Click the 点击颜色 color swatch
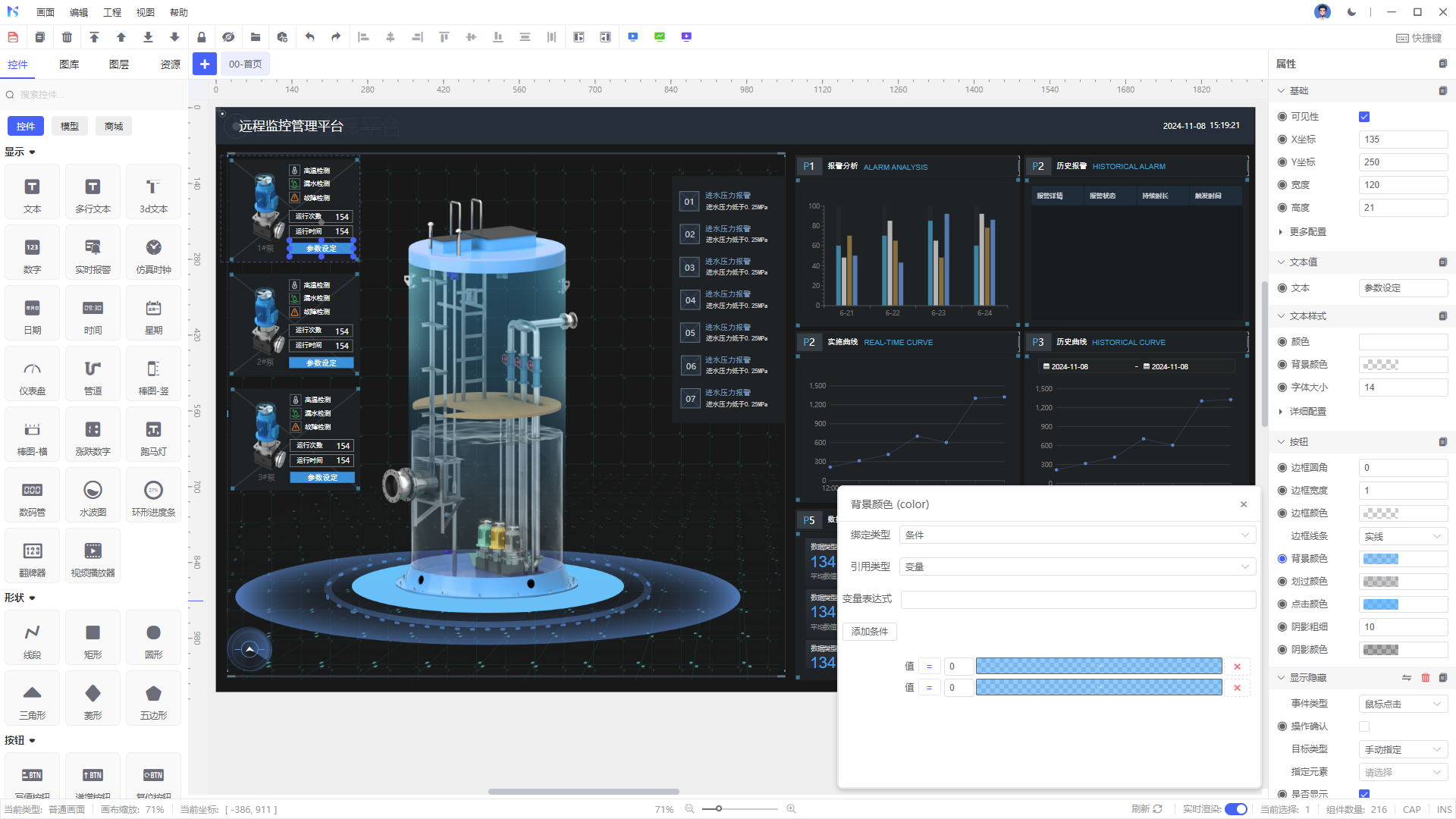Viewport: 1456px width, 819px height. (1380, 604)
